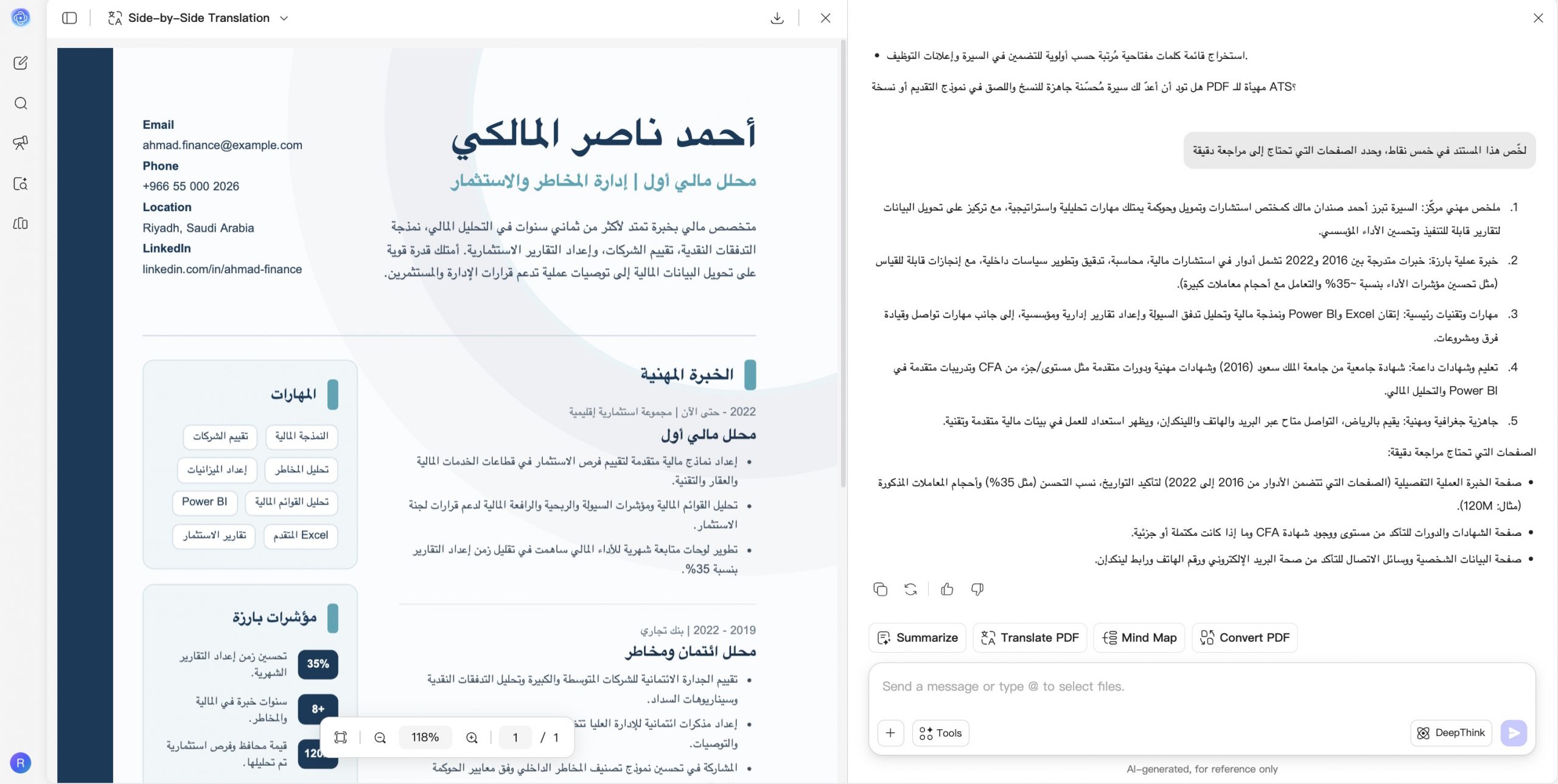Click the user prompt message bubble

[1359, 150]
